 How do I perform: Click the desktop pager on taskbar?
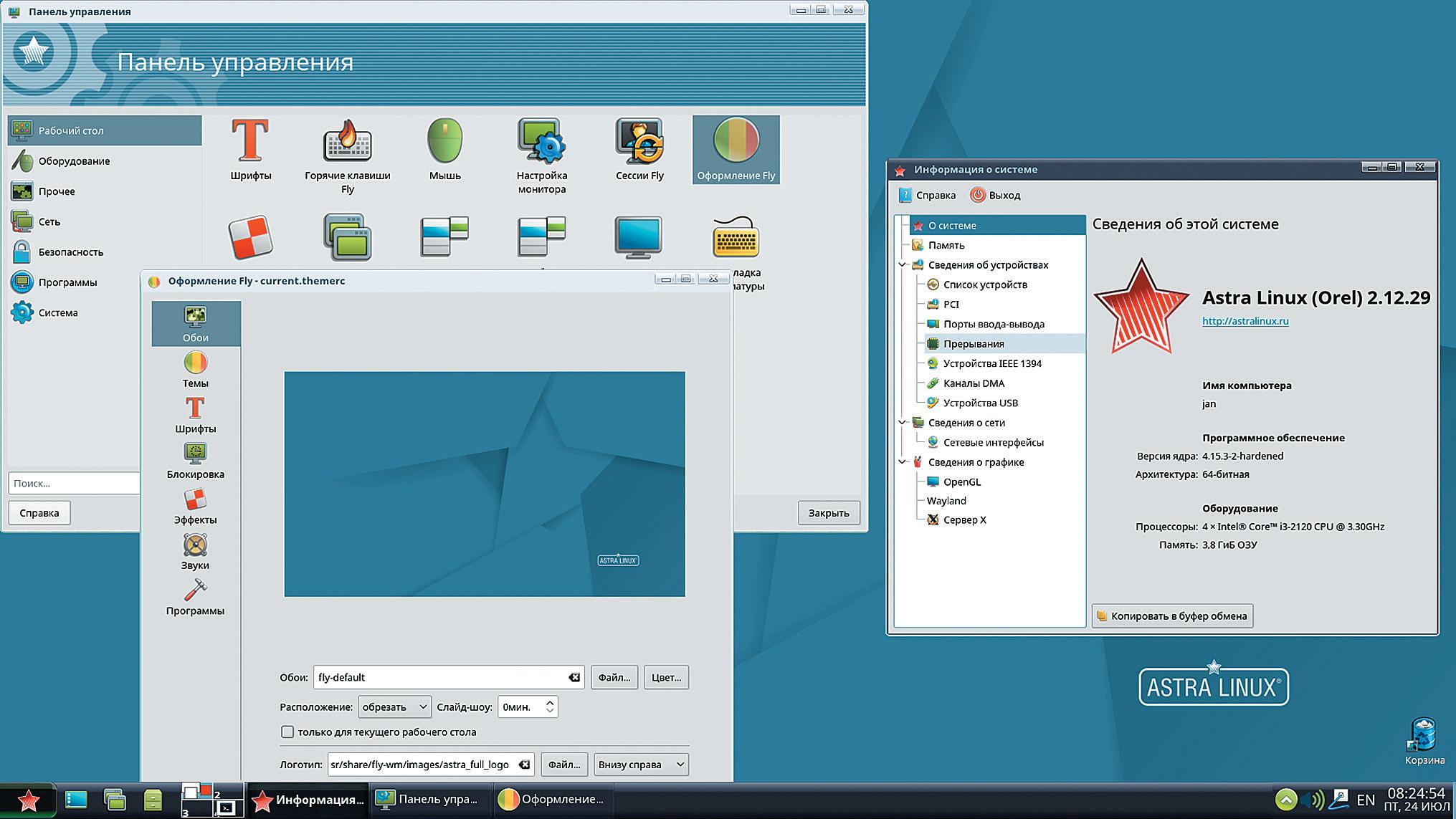(212, 800)
